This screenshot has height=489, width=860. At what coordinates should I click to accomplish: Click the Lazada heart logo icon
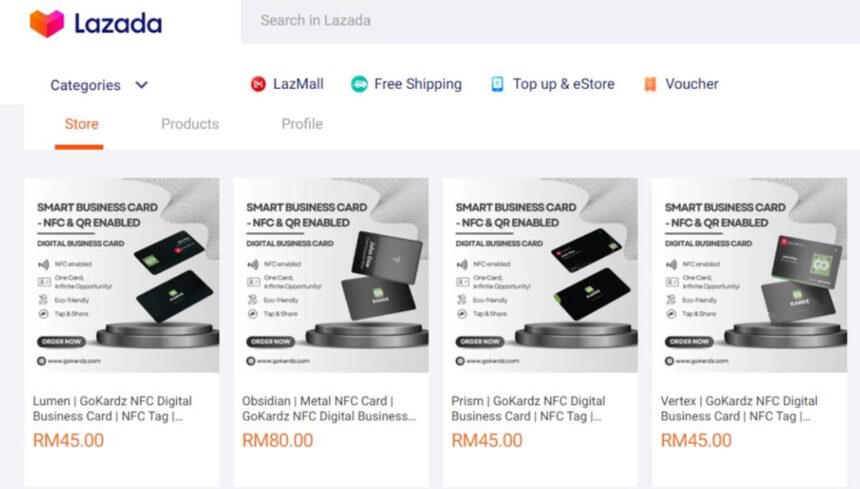pyautogui.click(x=46, y=23)
